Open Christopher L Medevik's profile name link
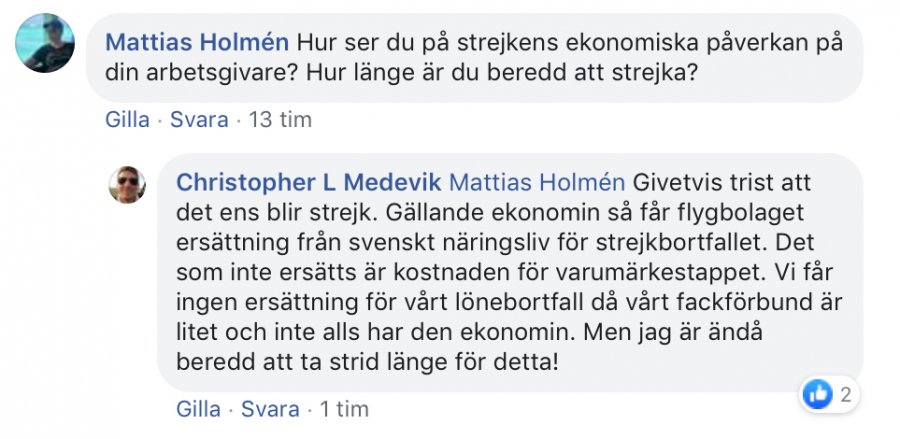The height and width of the screenshot is (439, 900). point(308,184)
